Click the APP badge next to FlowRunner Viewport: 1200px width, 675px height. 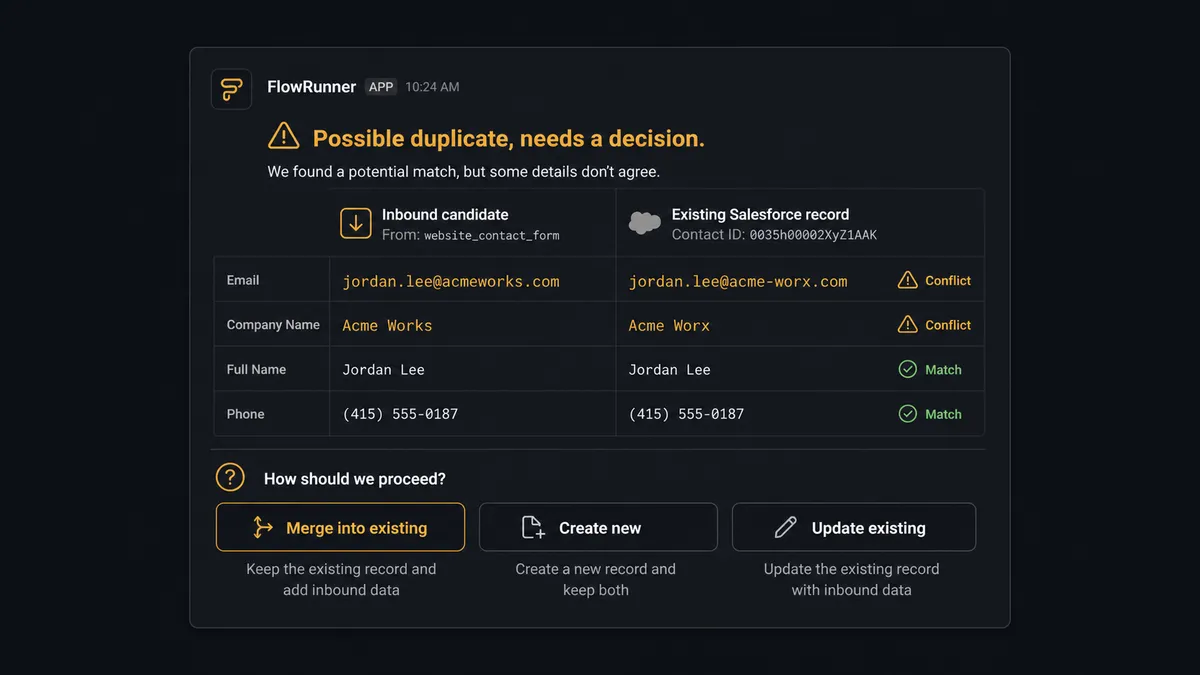click(380, 87)
